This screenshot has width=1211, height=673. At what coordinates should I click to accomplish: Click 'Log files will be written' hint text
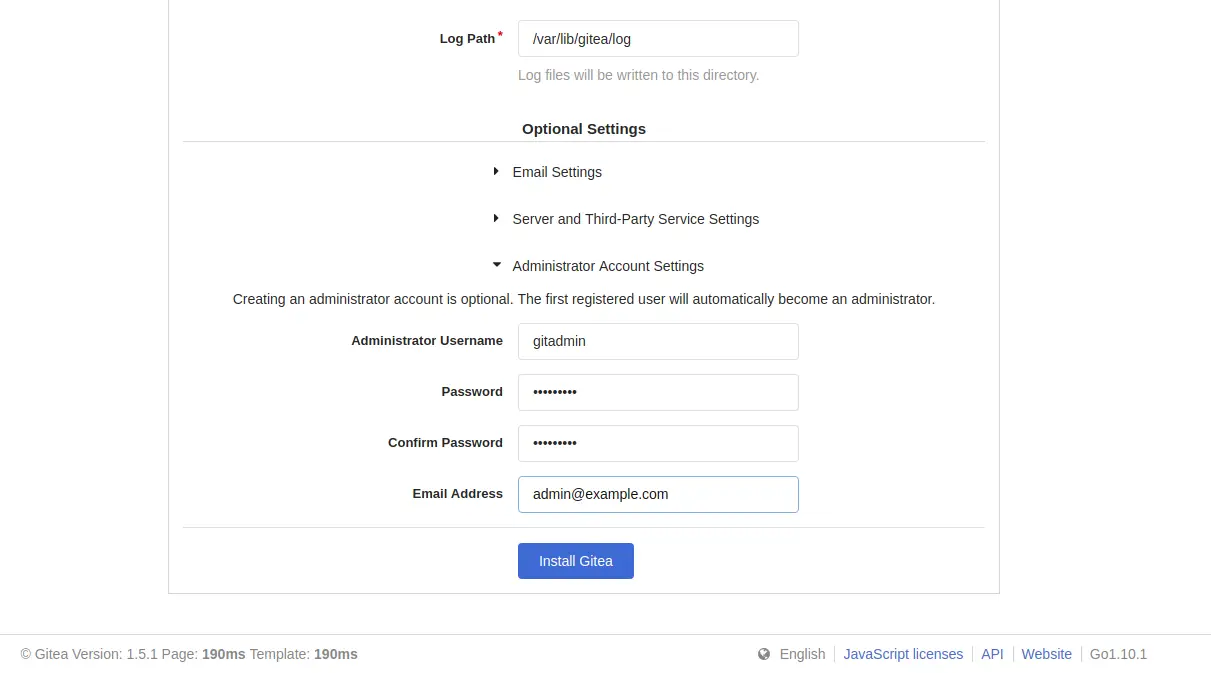pos(638,75)
